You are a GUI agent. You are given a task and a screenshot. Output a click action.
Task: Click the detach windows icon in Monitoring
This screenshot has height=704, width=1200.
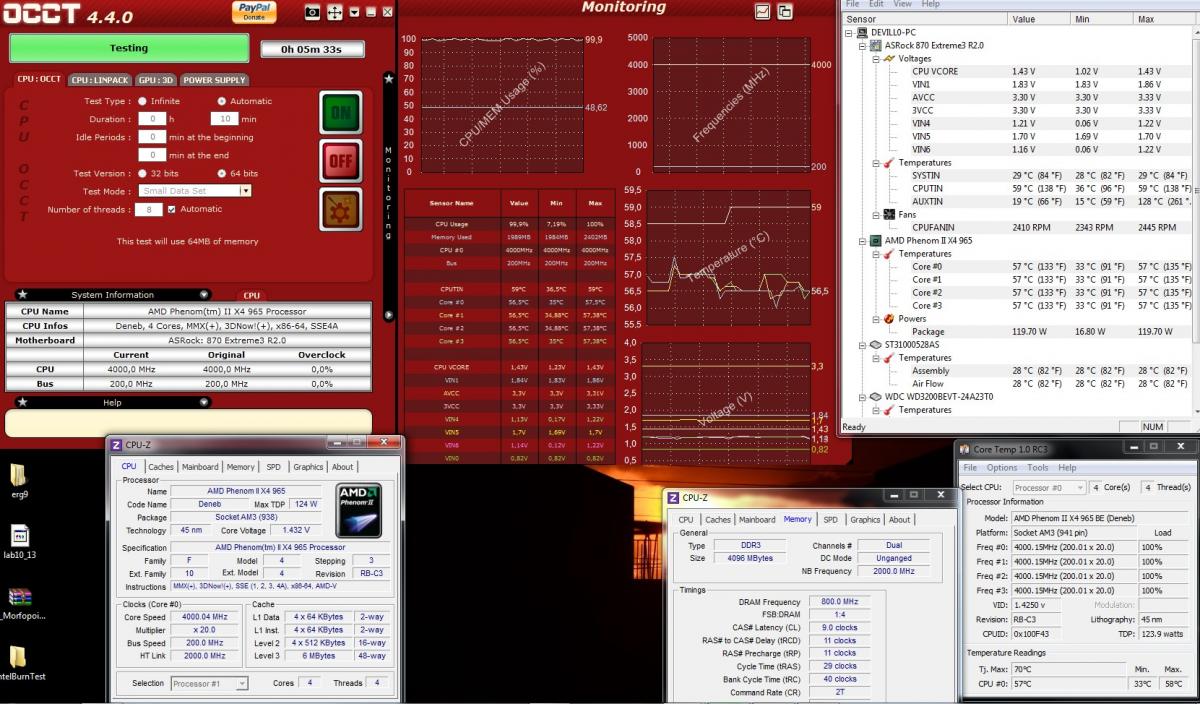click(785, 12)
